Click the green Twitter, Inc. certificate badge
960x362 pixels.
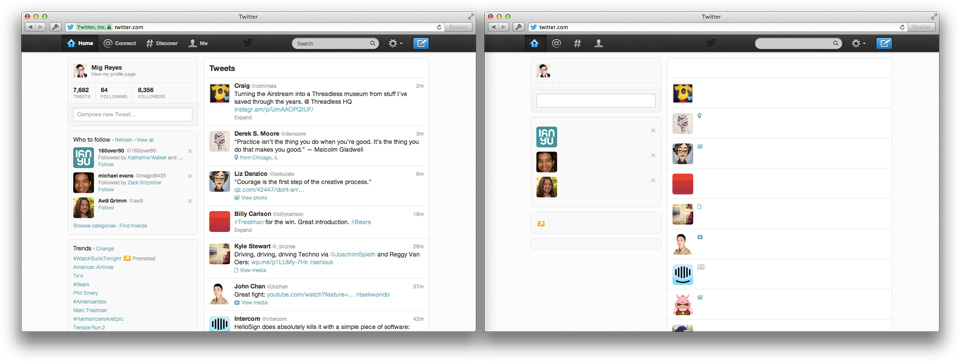pos(94,27)
